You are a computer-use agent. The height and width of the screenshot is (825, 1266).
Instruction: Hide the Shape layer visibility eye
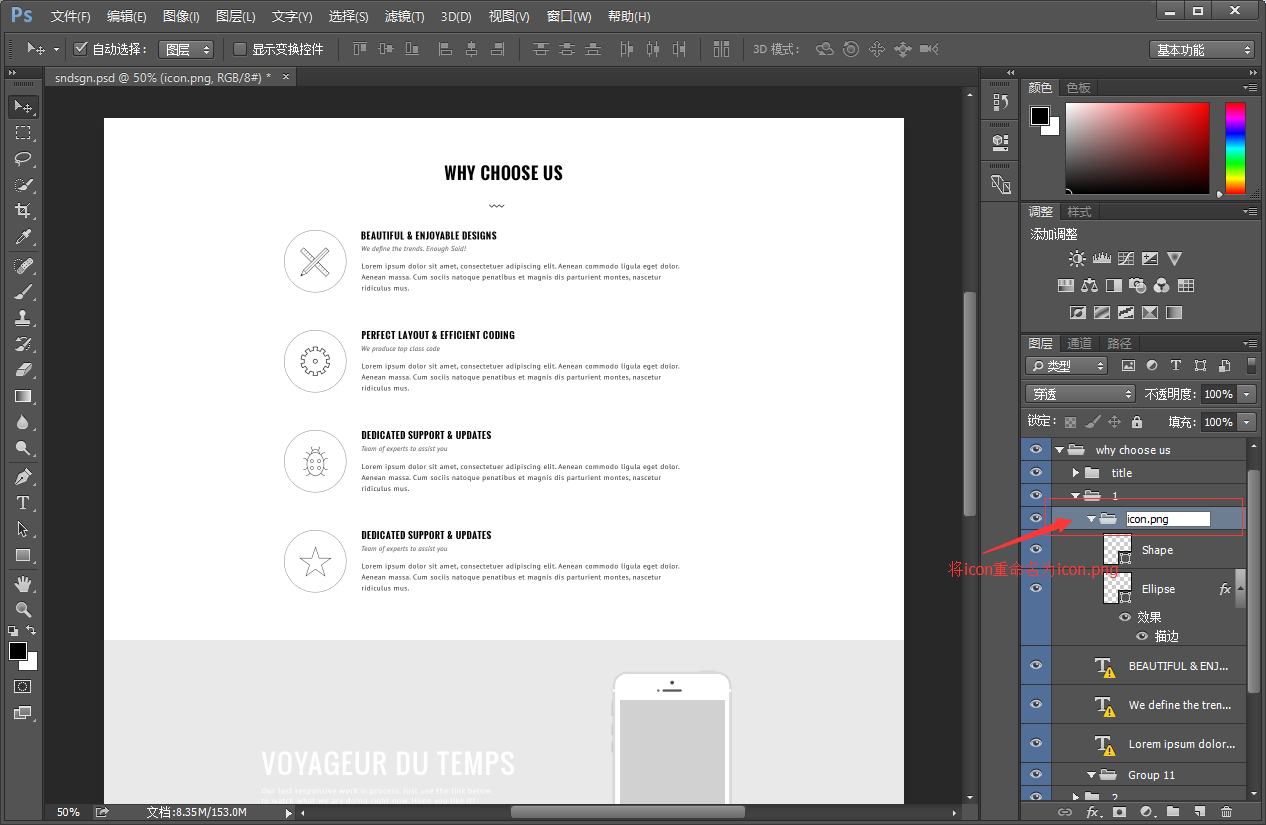[x=1036, y=549]
